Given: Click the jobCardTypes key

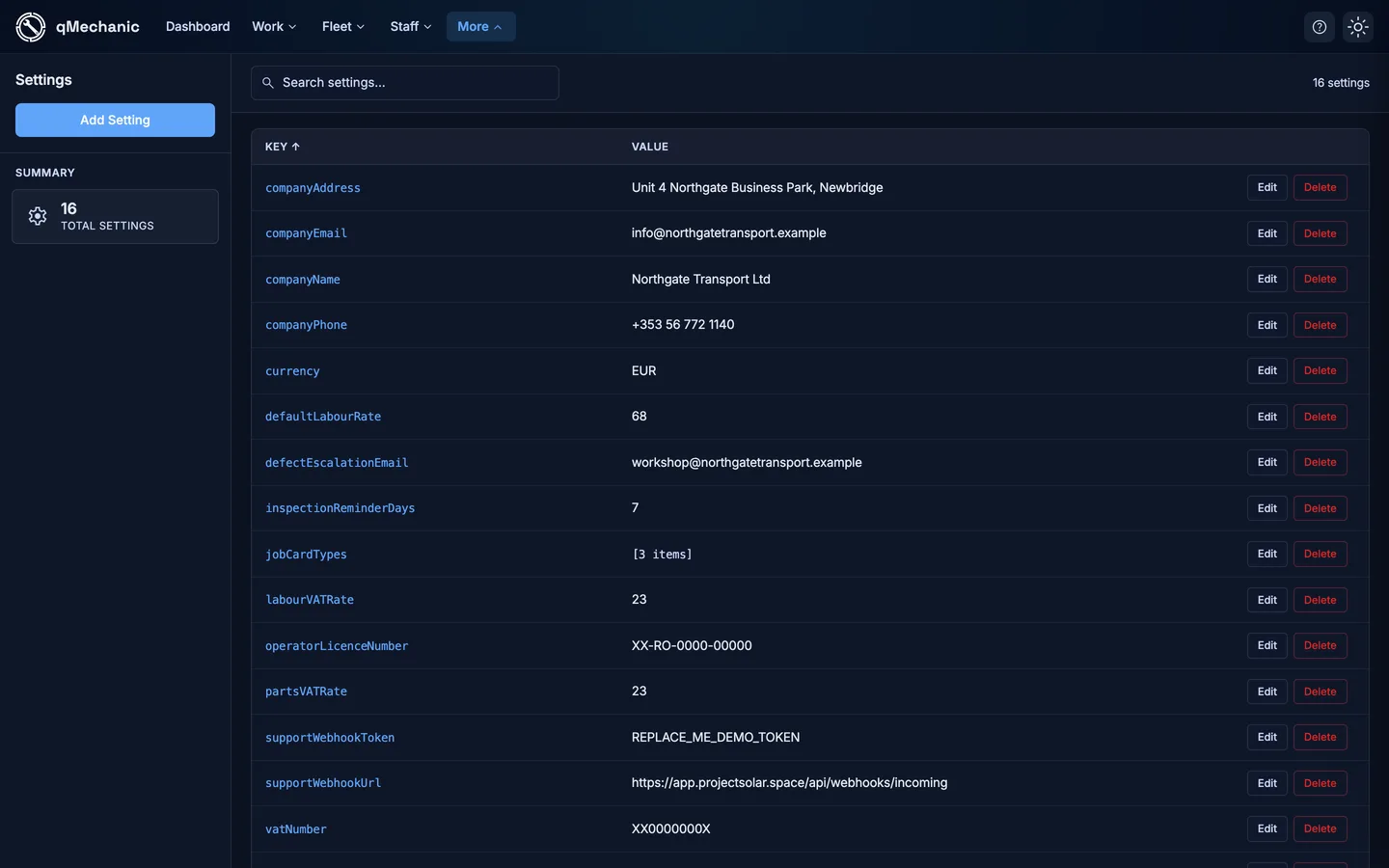Looking at the screenshot, I should pyautogui.click(x=306, y=555).
